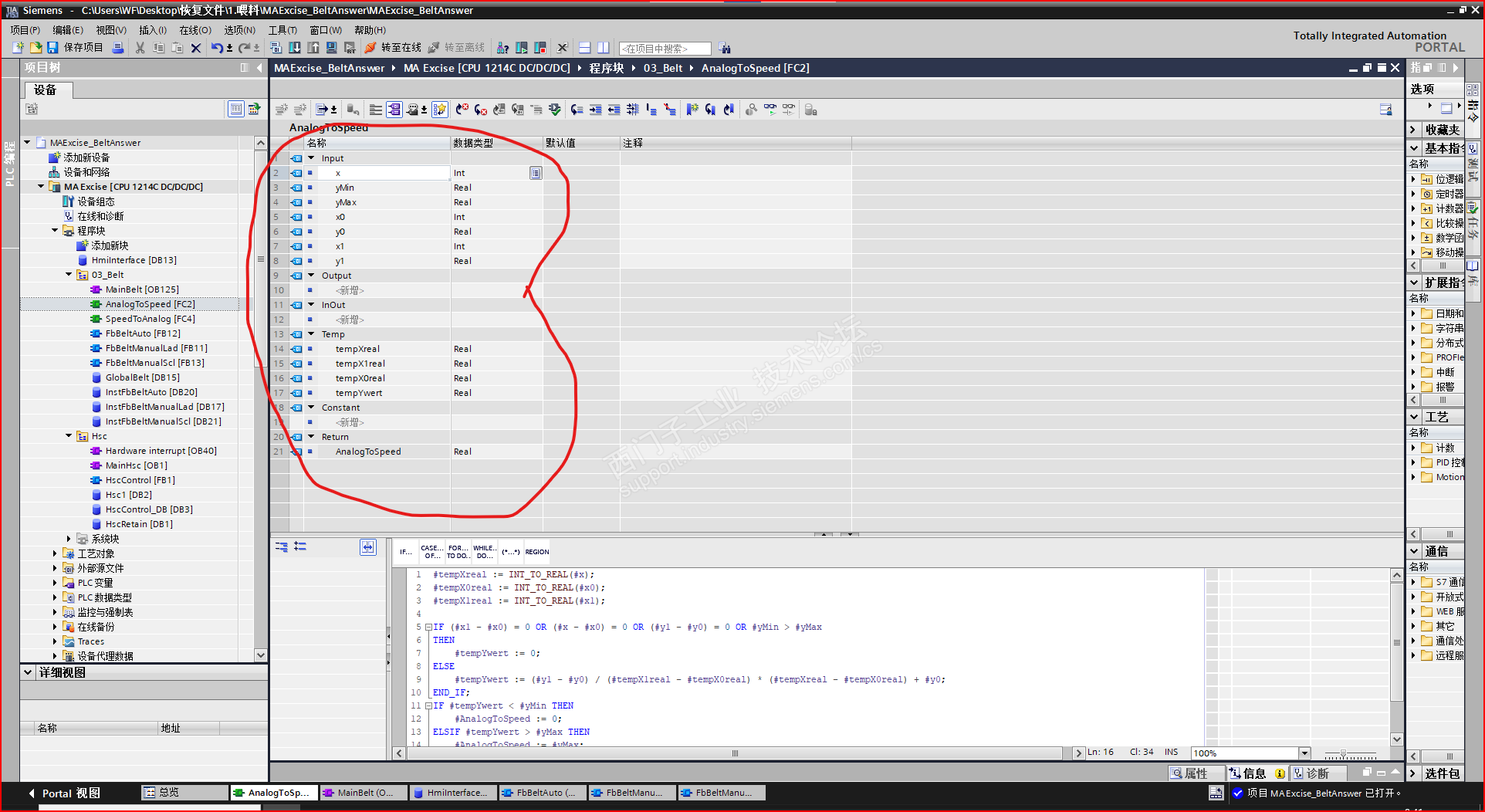Split the editor space horizontally

point(585,48)
